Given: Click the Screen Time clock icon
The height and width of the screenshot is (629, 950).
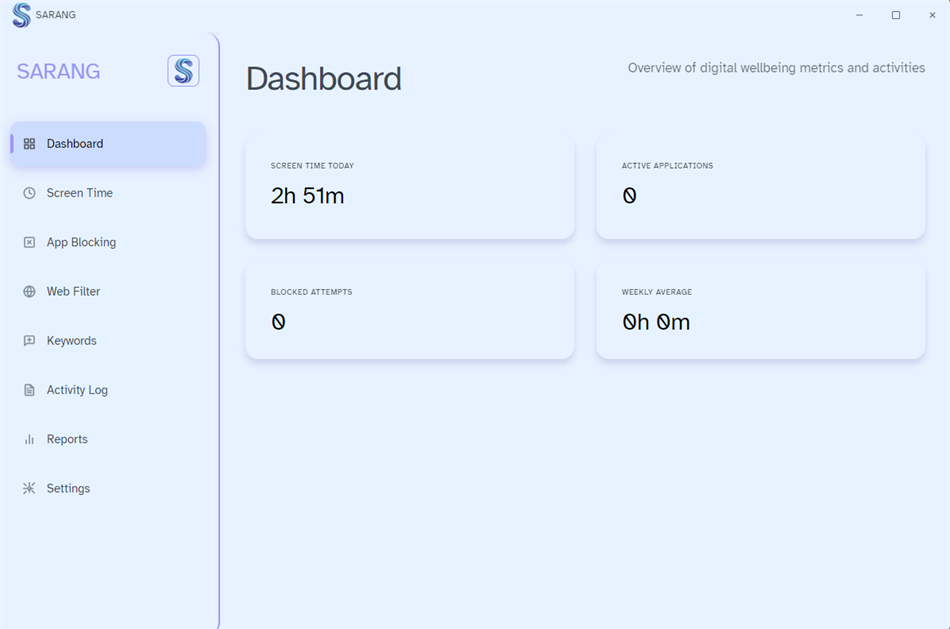Looking at the screenshot, I should [x=29, y=193].
